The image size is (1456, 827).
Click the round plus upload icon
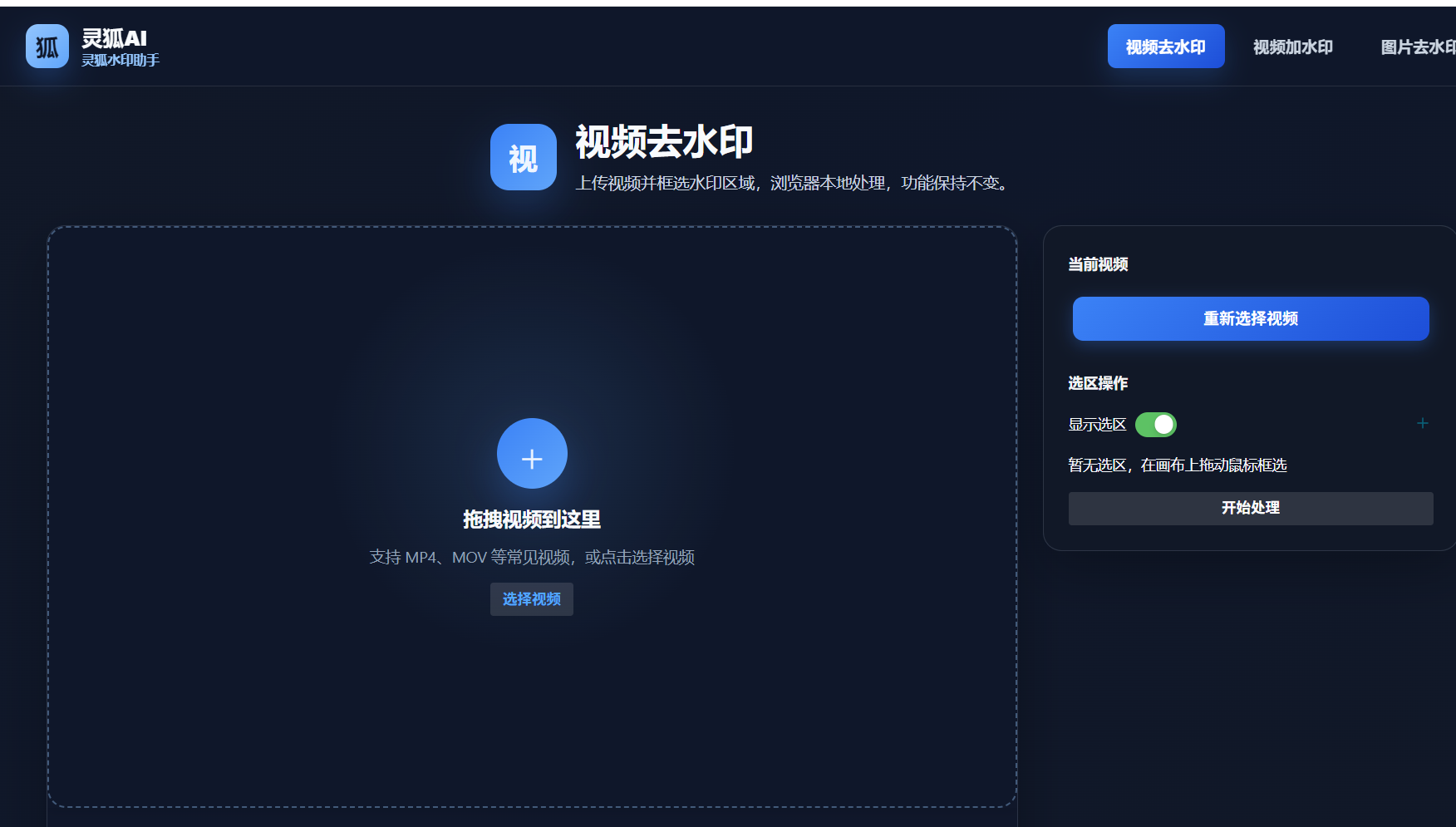point(532,453)
